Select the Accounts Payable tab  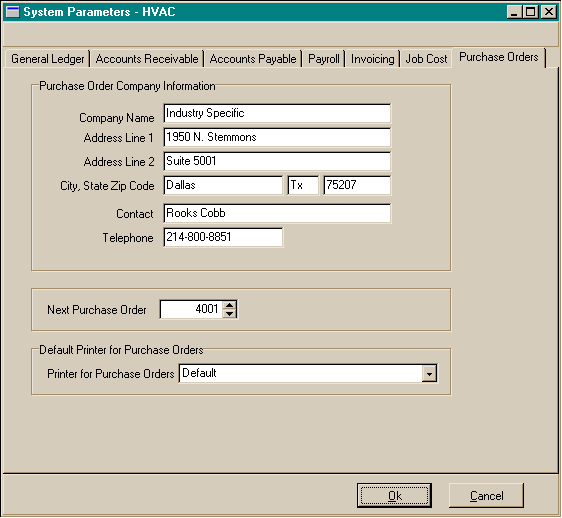point(253,59)
